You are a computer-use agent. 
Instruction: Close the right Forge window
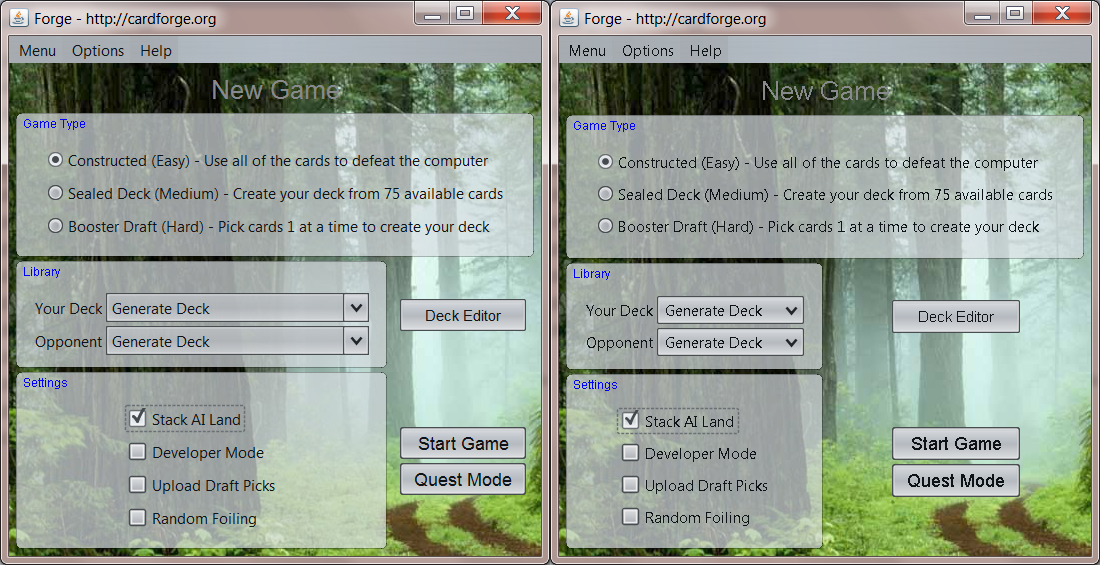point(1062,13)
